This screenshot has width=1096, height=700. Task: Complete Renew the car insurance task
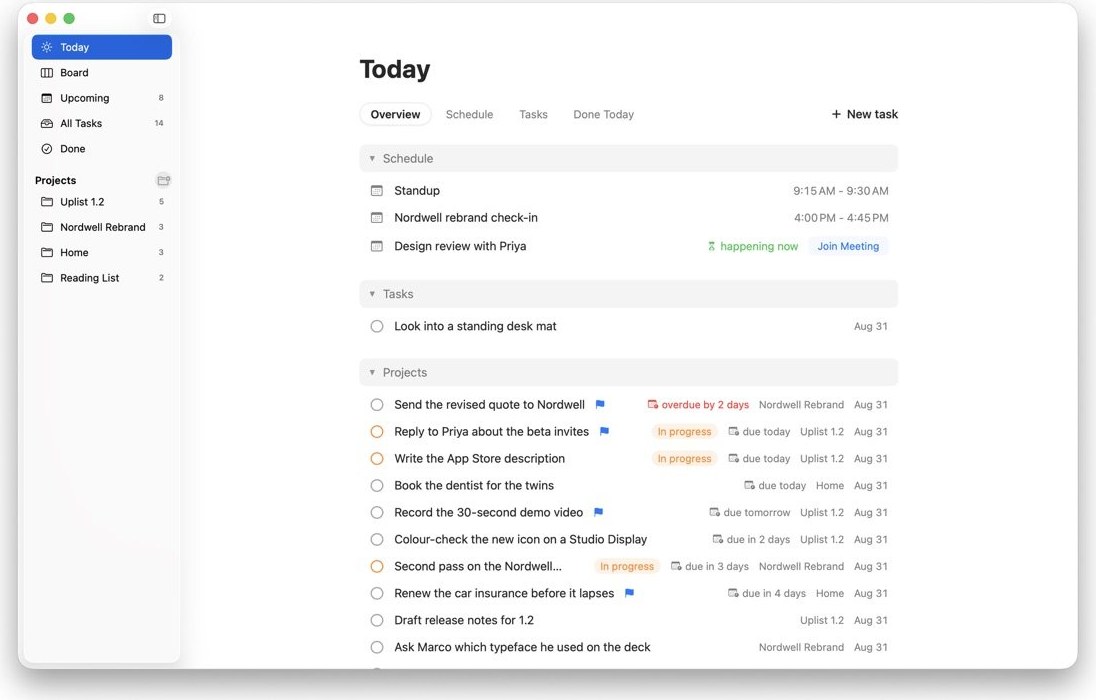[377, 593]
